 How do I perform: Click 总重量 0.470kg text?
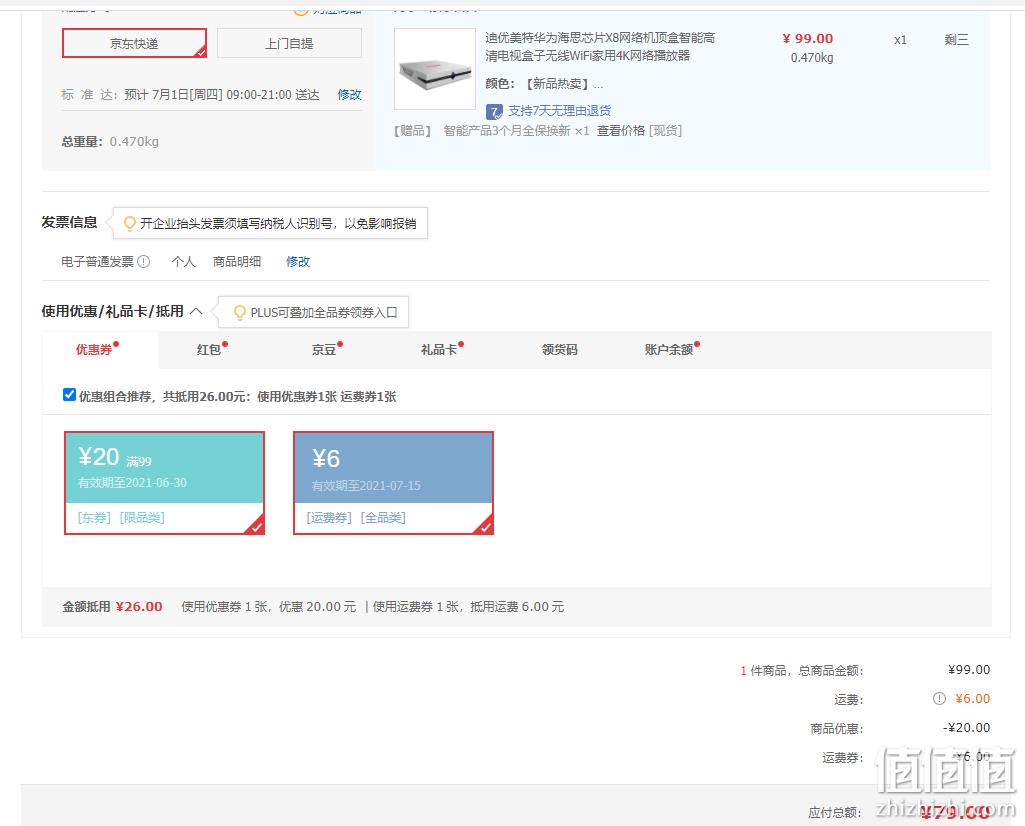110,141
